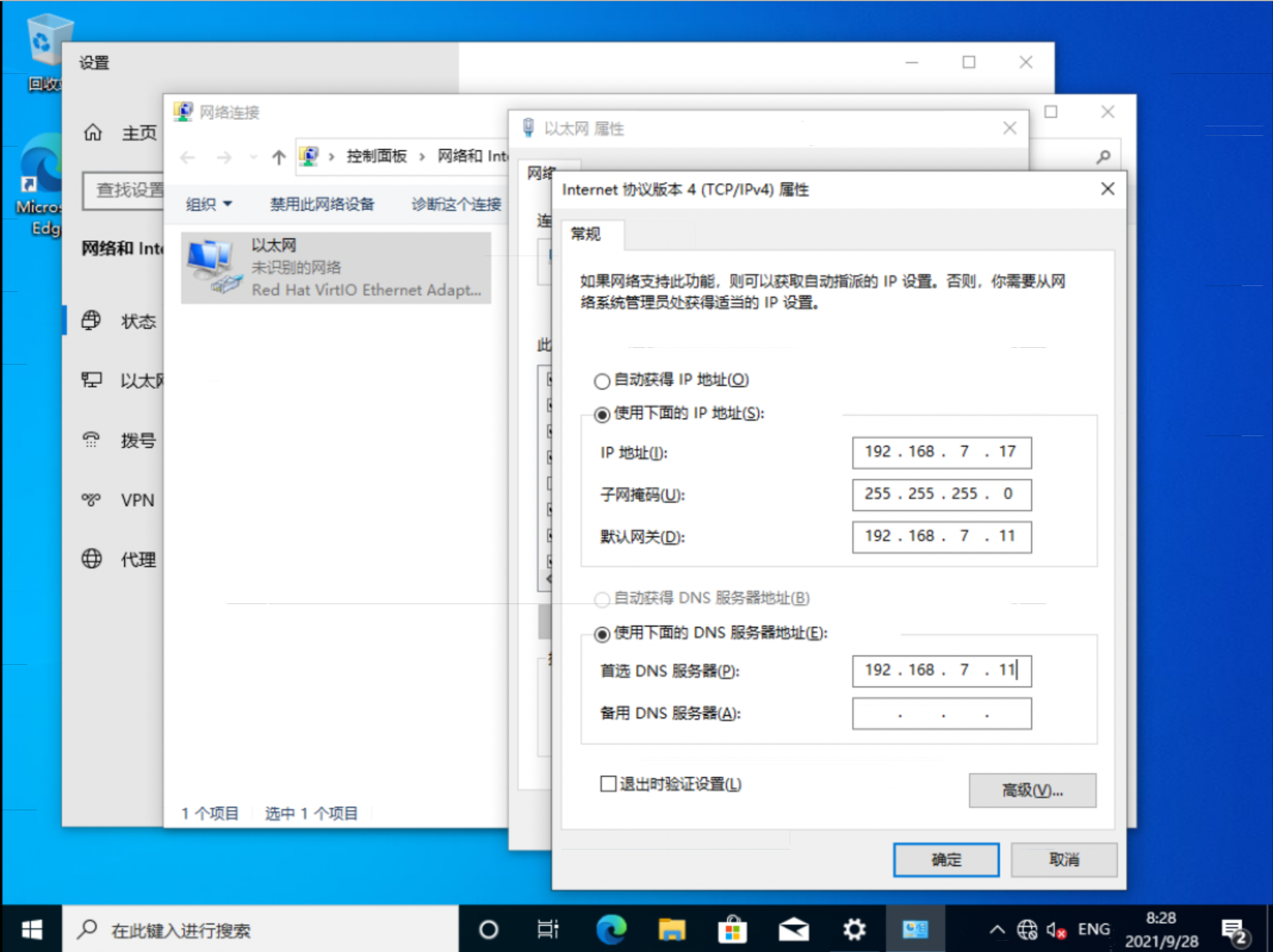
Task: Select 使用下面的 DNS 服务器地址 radio button
Action: pyautogui.click(x=602, y=634)
